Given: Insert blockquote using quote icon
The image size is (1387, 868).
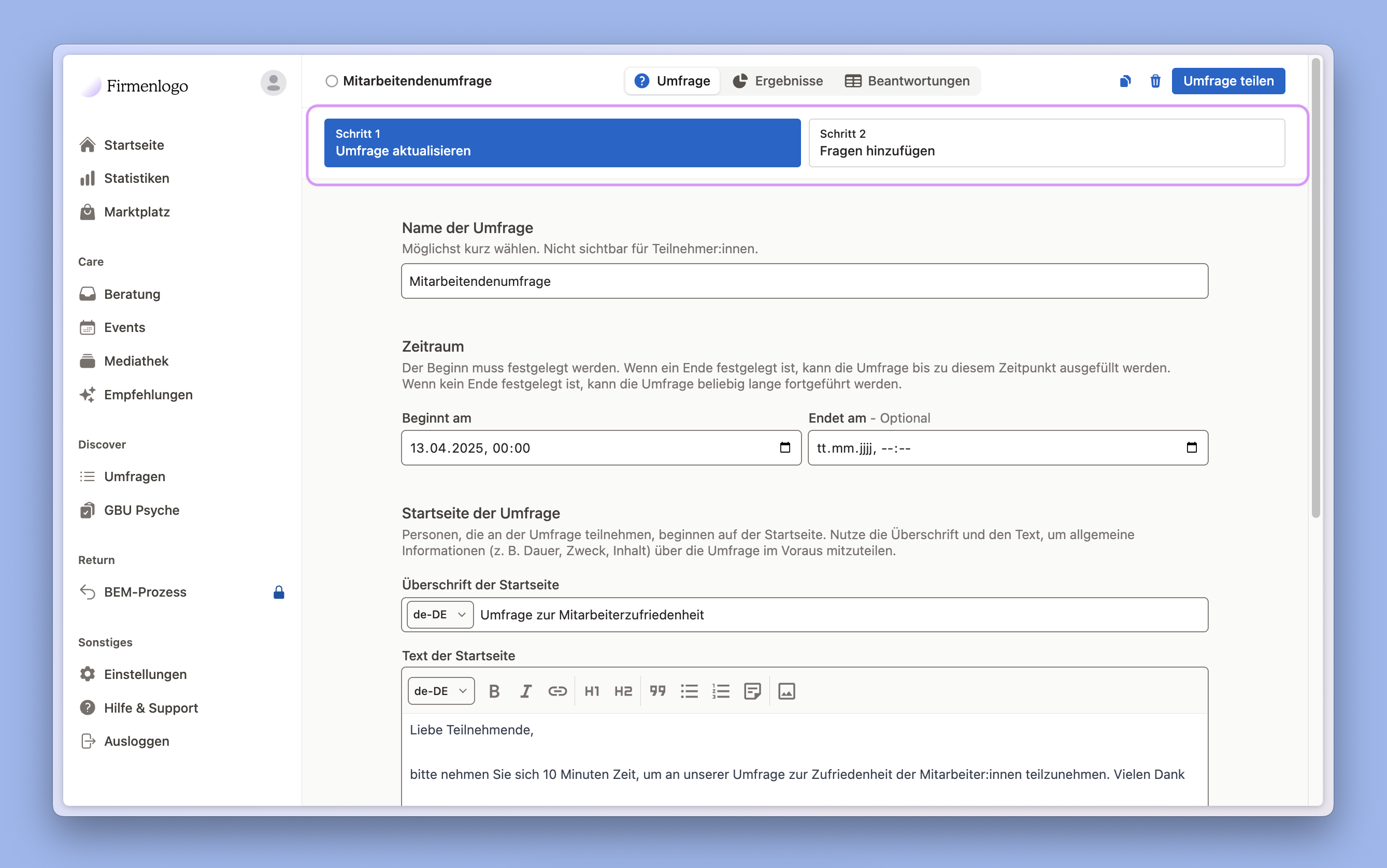Looking at the screenshot, I should 657,691.
